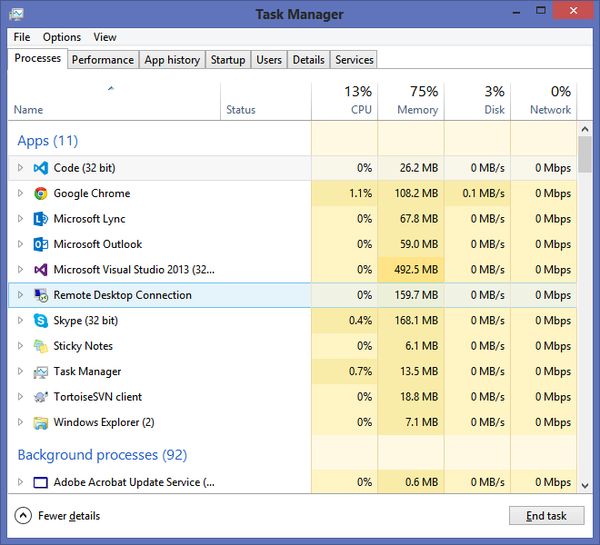Sort processes by CPU column
The height and width of the screenshot is (545, 600).
(x=344, y=101)
